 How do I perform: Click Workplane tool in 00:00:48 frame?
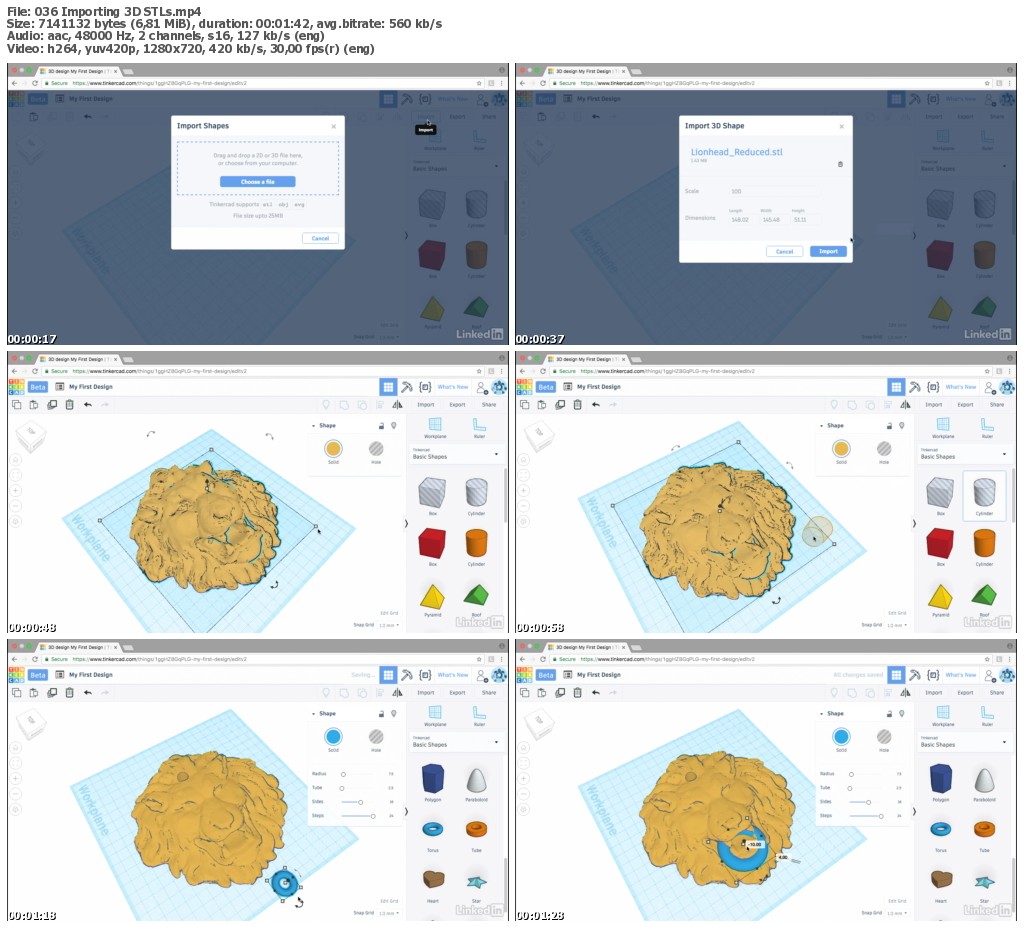[435, 428]
